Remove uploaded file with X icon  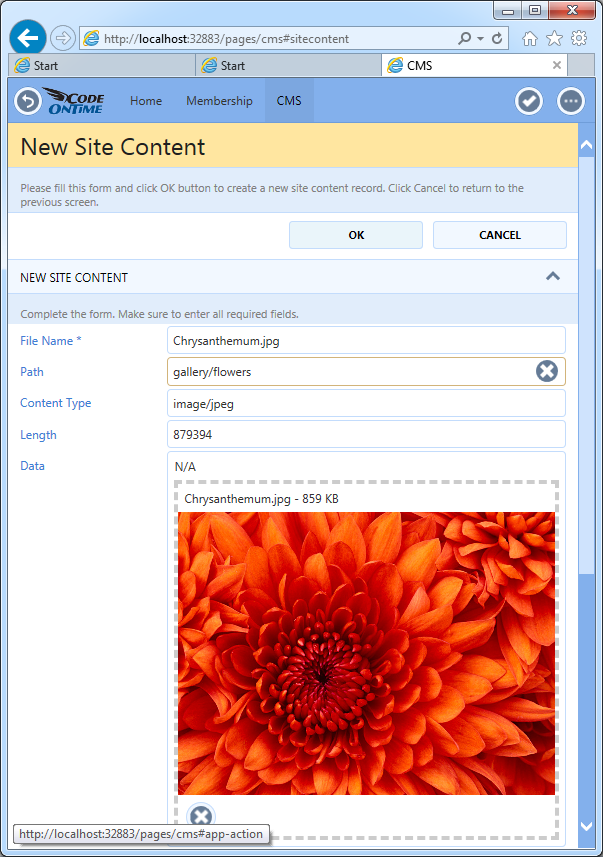click(201, 817)
